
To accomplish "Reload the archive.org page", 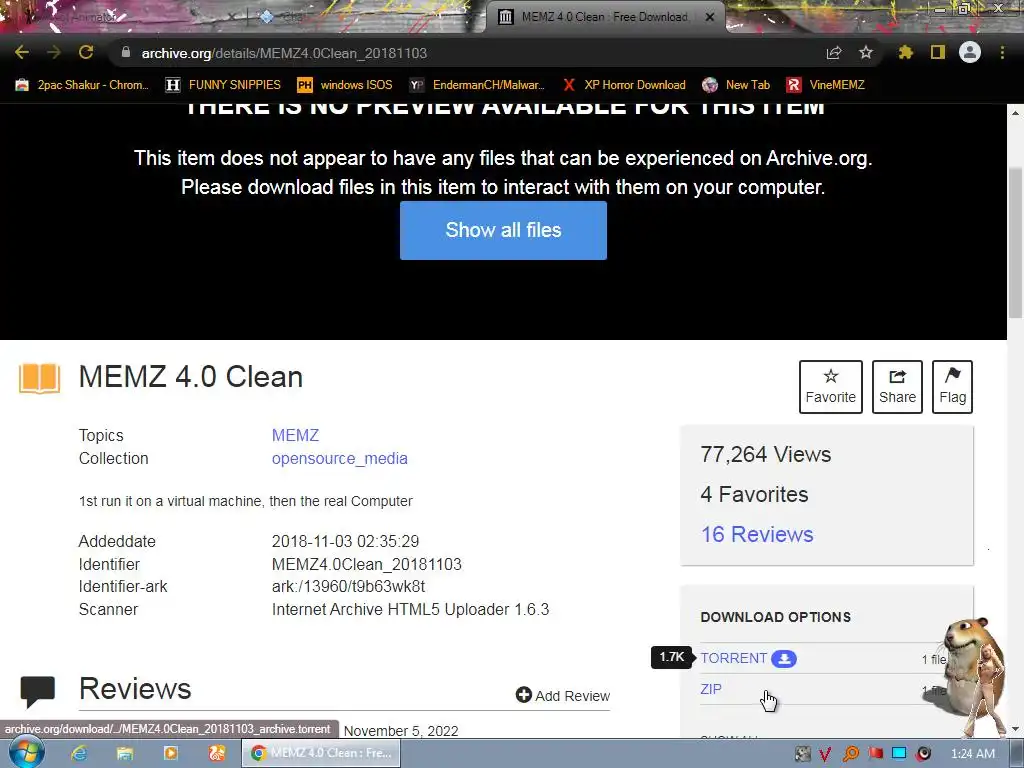I will pos(86,53).
